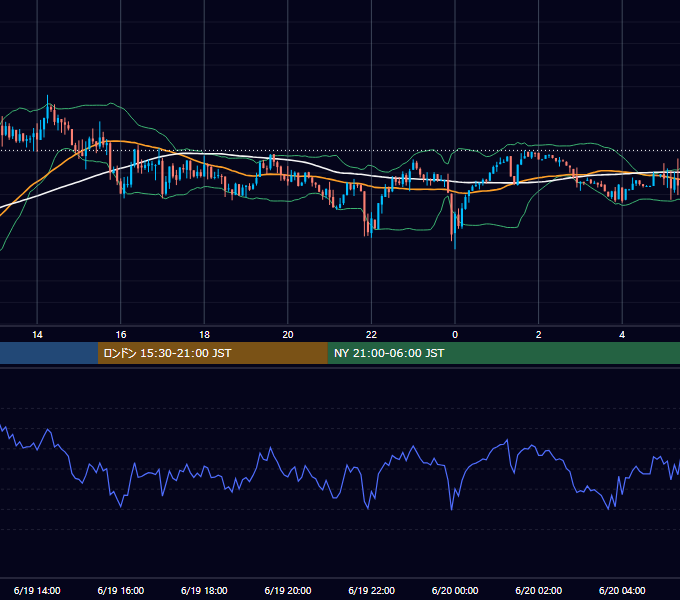
Task: Click the 18 hour label on price chart axis
Action: [x=204, y=335]
